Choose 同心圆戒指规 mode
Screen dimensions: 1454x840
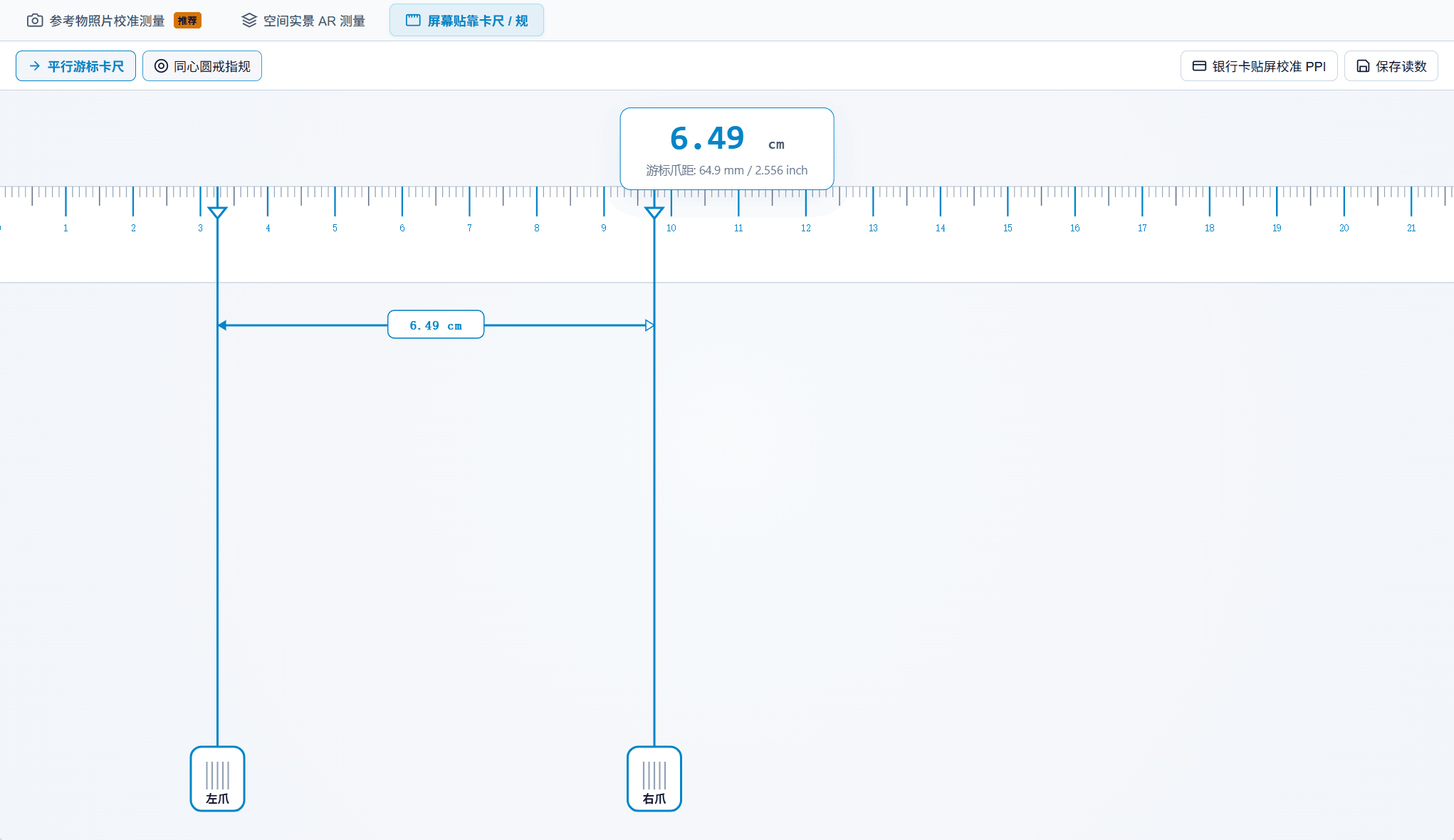[x=202, y=66]
